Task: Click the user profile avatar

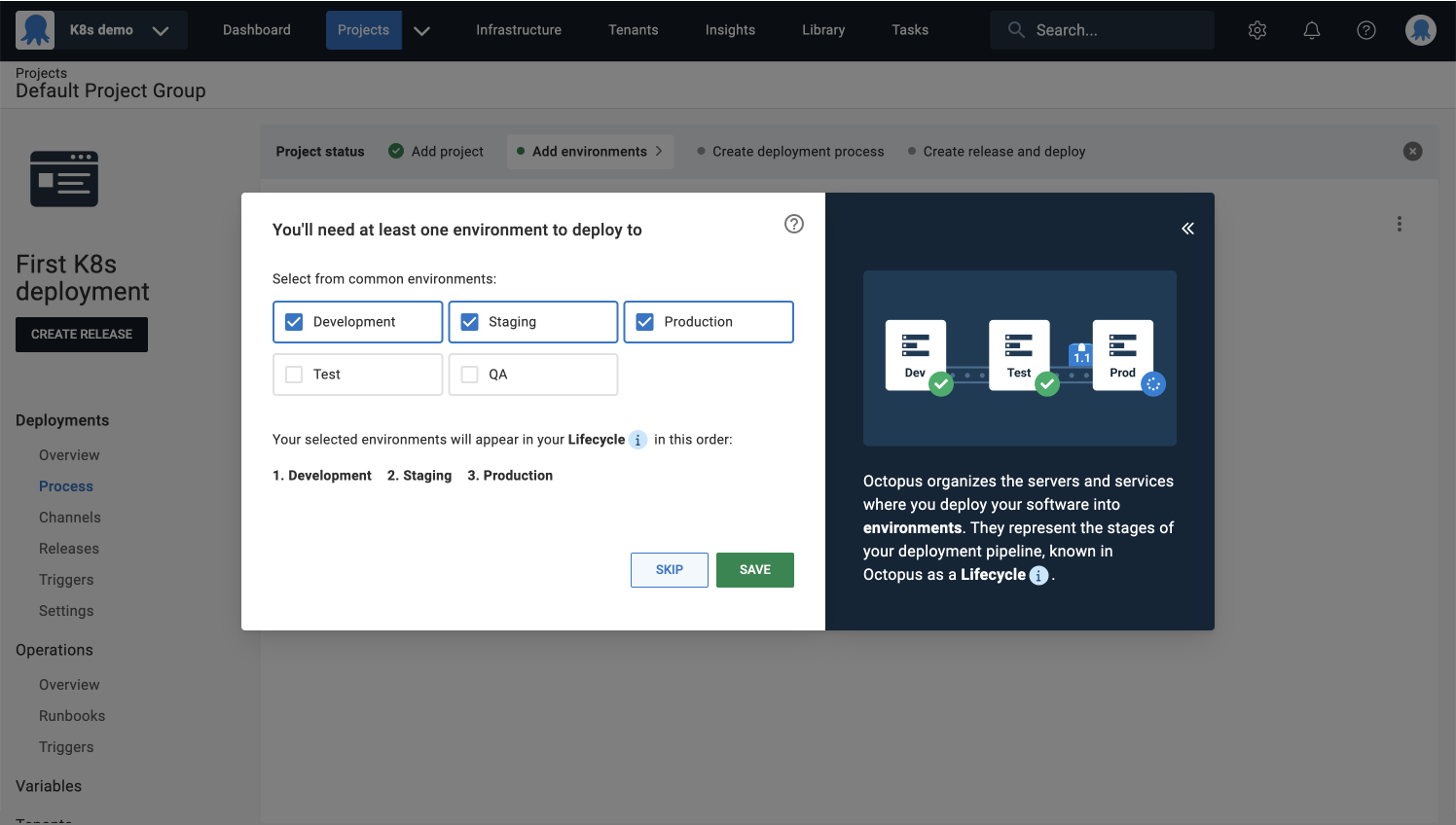Action: (1420, 30)
